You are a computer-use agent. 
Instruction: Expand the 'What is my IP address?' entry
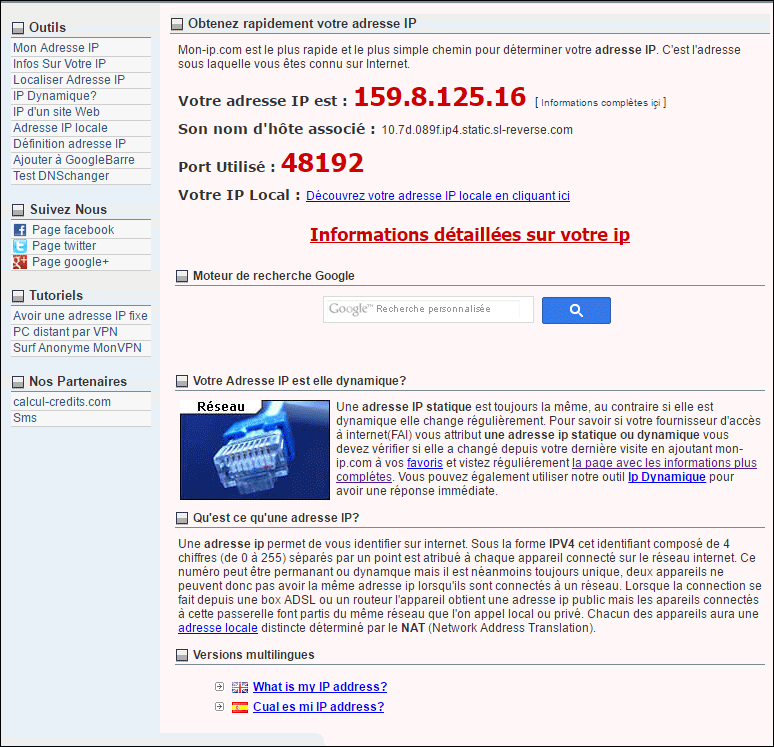[219, 687]
